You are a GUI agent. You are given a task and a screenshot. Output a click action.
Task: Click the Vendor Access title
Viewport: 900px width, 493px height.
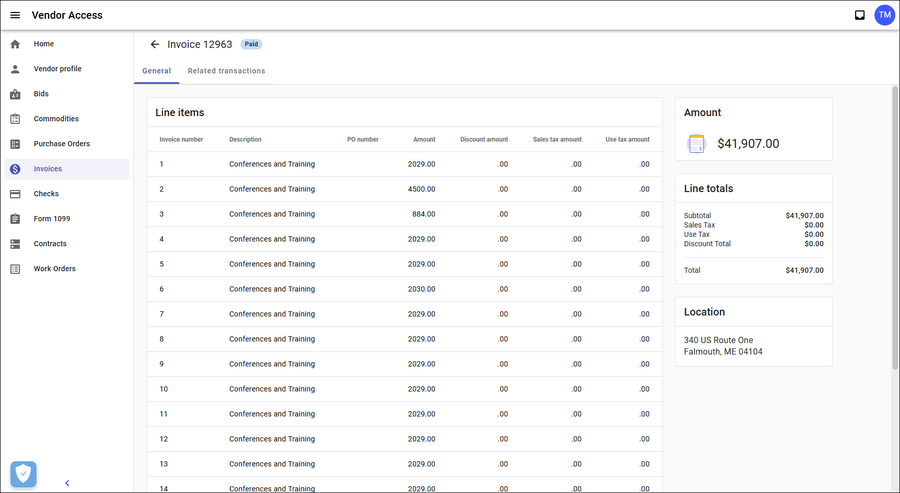(67, 15)
